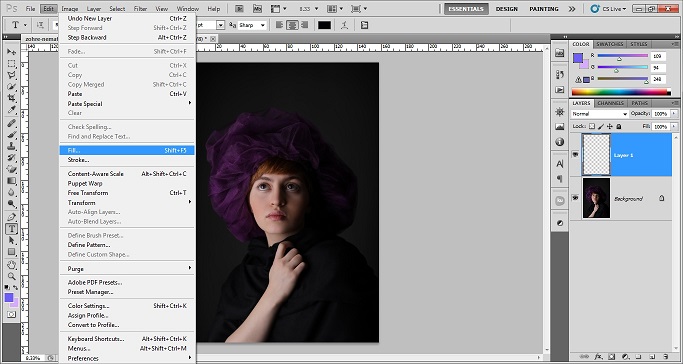Select the Polygonal Lasso tool
Viewport: 683px width, 364px height.
click(11, 75)
